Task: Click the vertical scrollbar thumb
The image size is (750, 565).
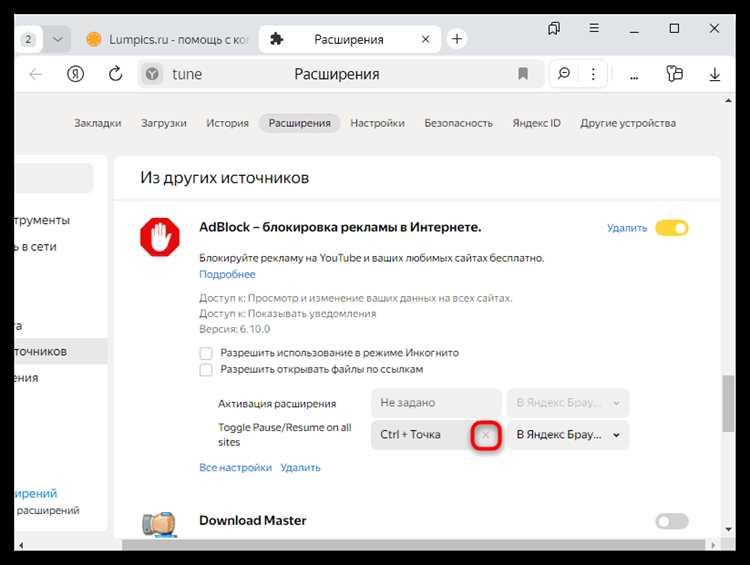Action: [728, 403]
